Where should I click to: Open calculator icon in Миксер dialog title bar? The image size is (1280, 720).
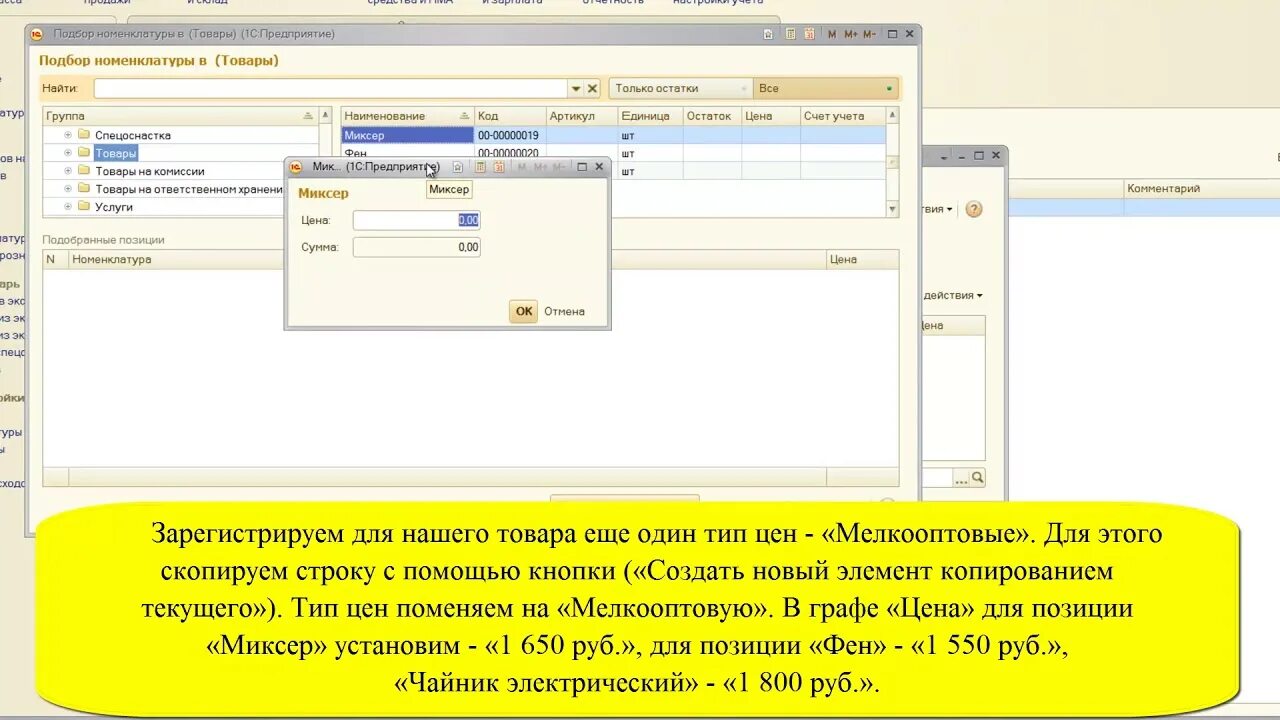click(x=480, y=167)
